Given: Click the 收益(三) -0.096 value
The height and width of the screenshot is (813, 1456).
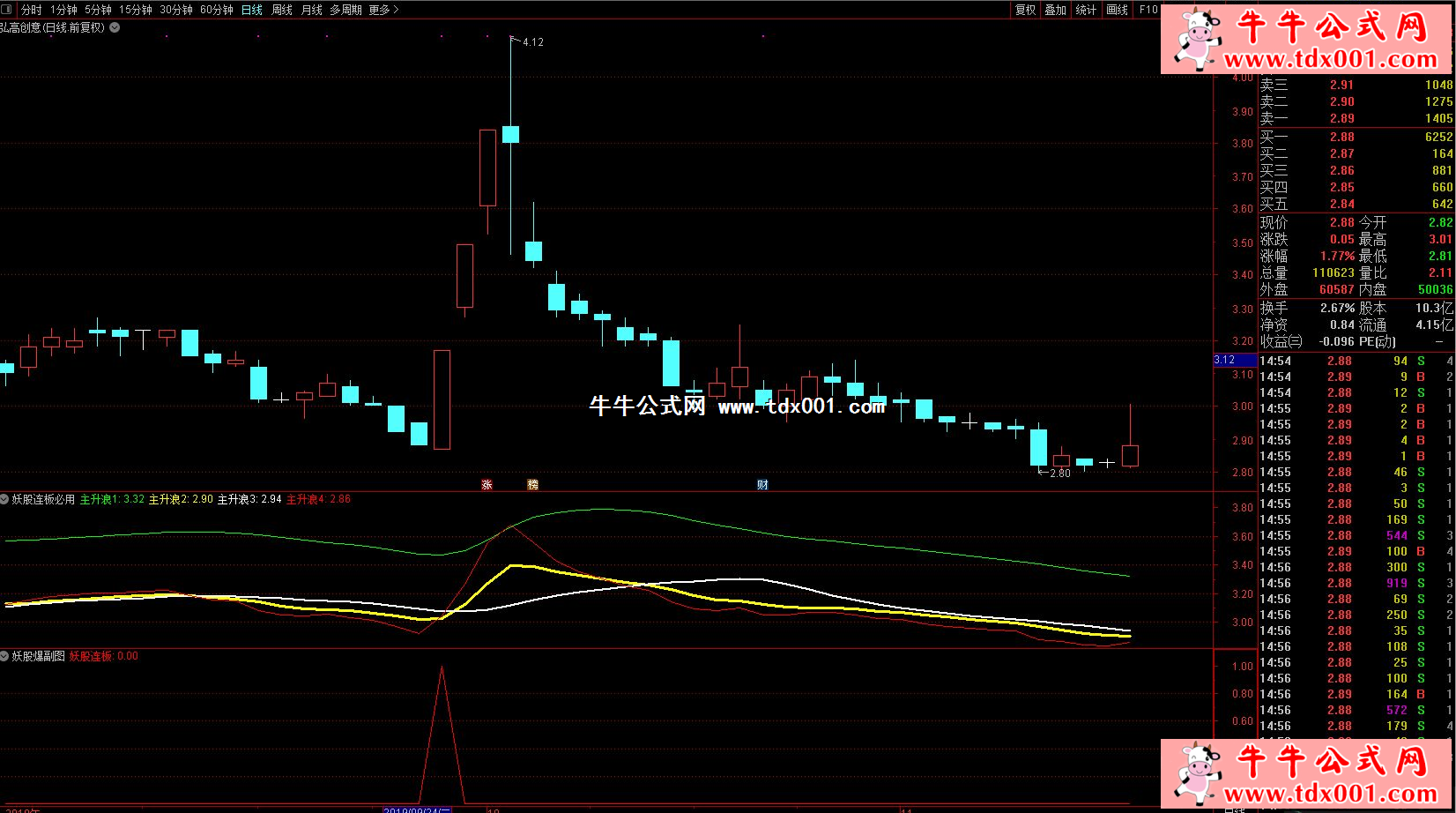Looking at the screenshot, I should click(1337, 341).
